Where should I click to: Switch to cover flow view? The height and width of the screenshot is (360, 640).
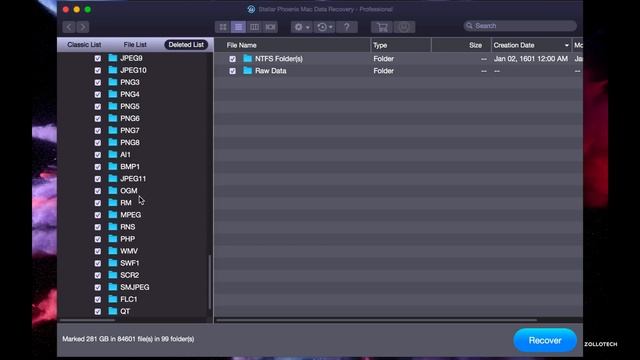click(x=270, y=27)
